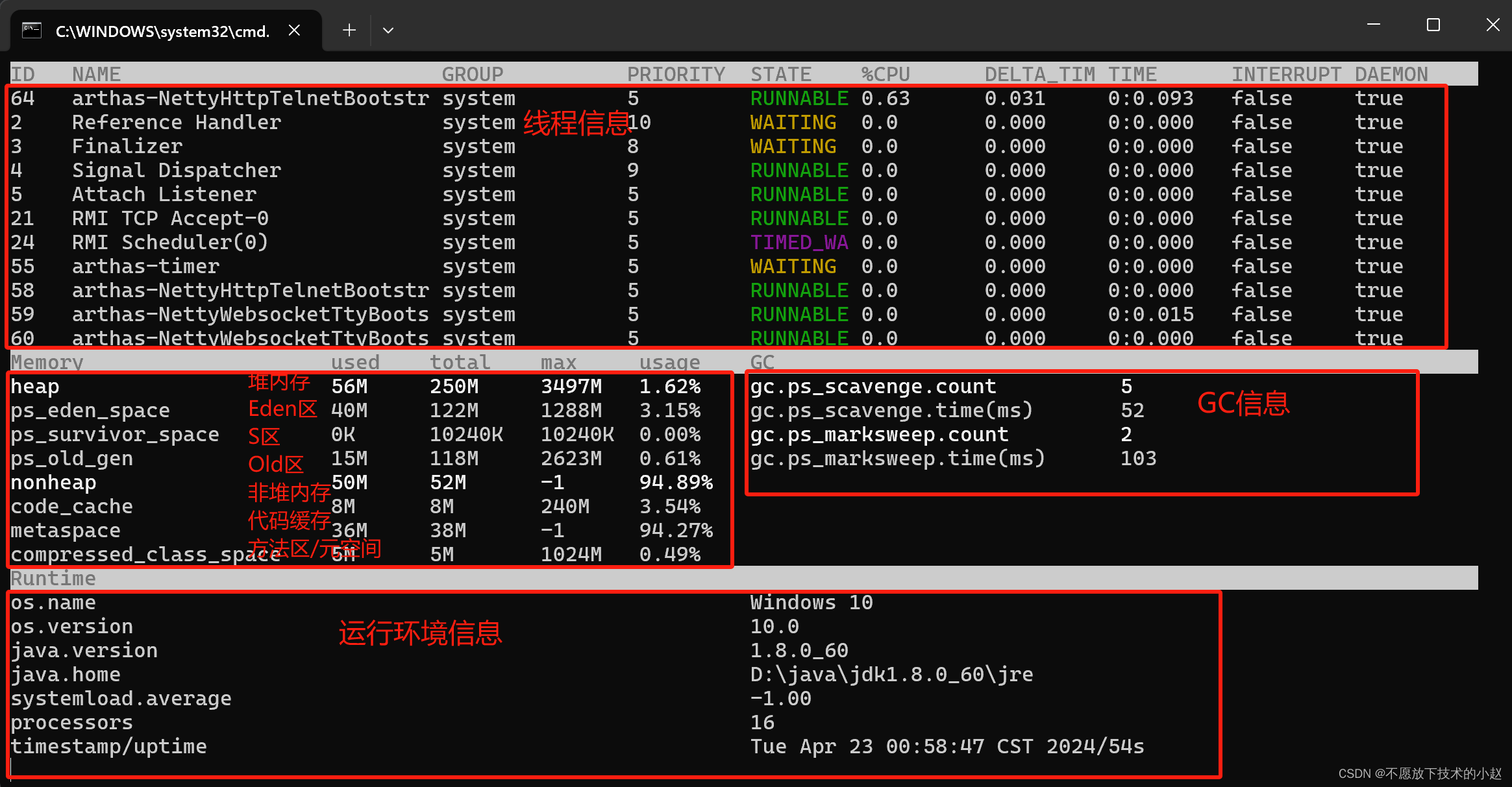Click the PRIORITY column header
This screenshot has height=787, width=1512.
(675, 74)
